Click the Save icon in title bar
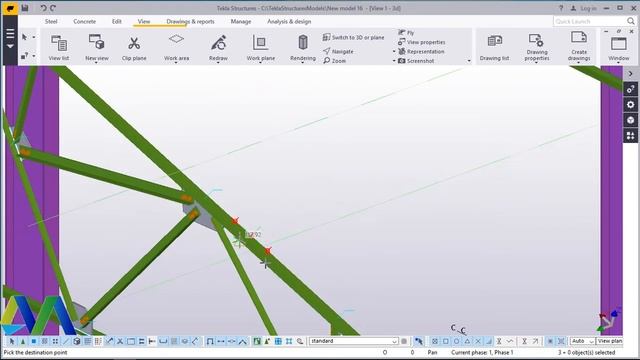The width and height of the screenshot is (640, 360). (x=25, y=8)
